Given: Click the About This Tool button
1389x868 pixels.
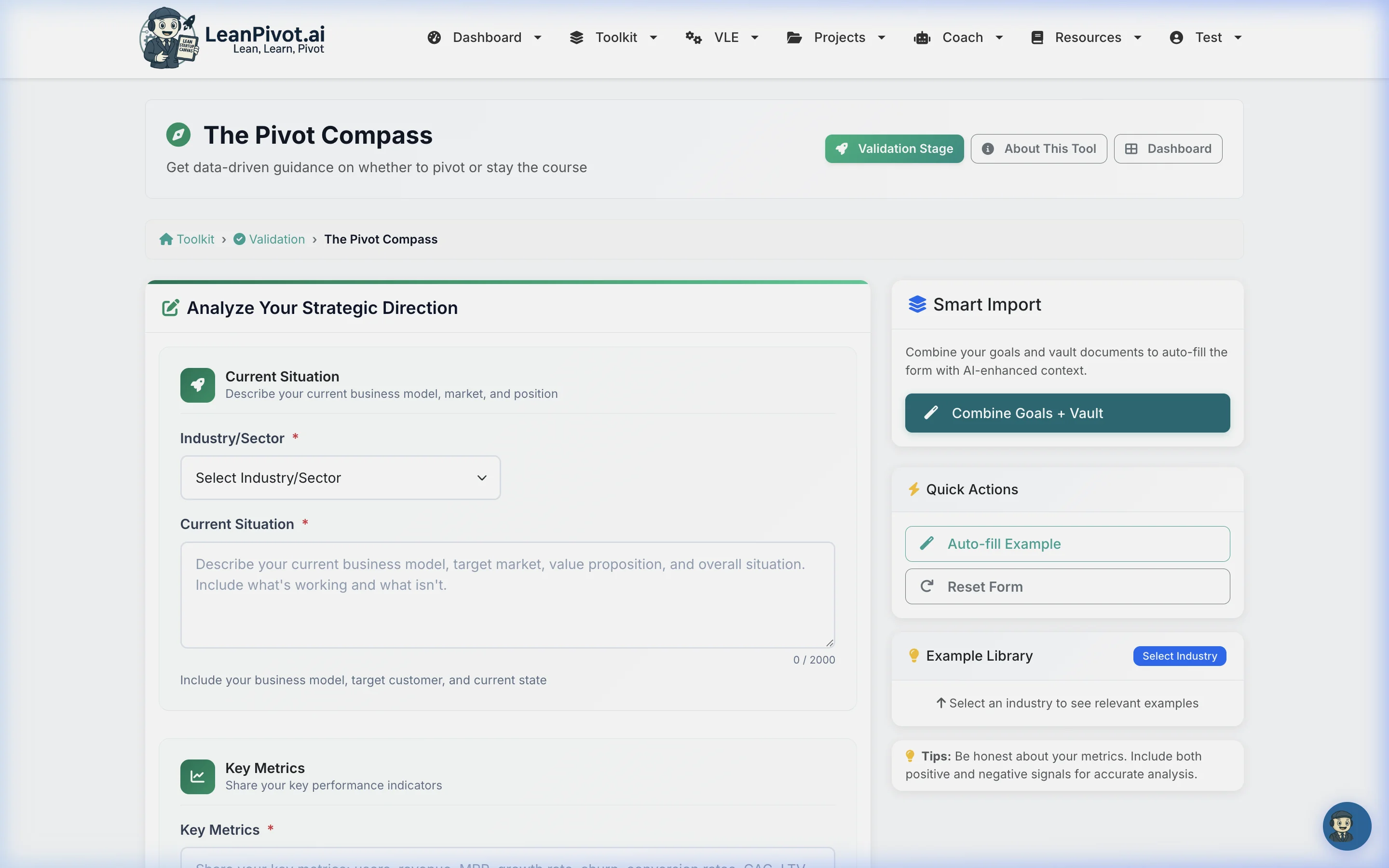Looking at the screenshot, I should 1038,149.
